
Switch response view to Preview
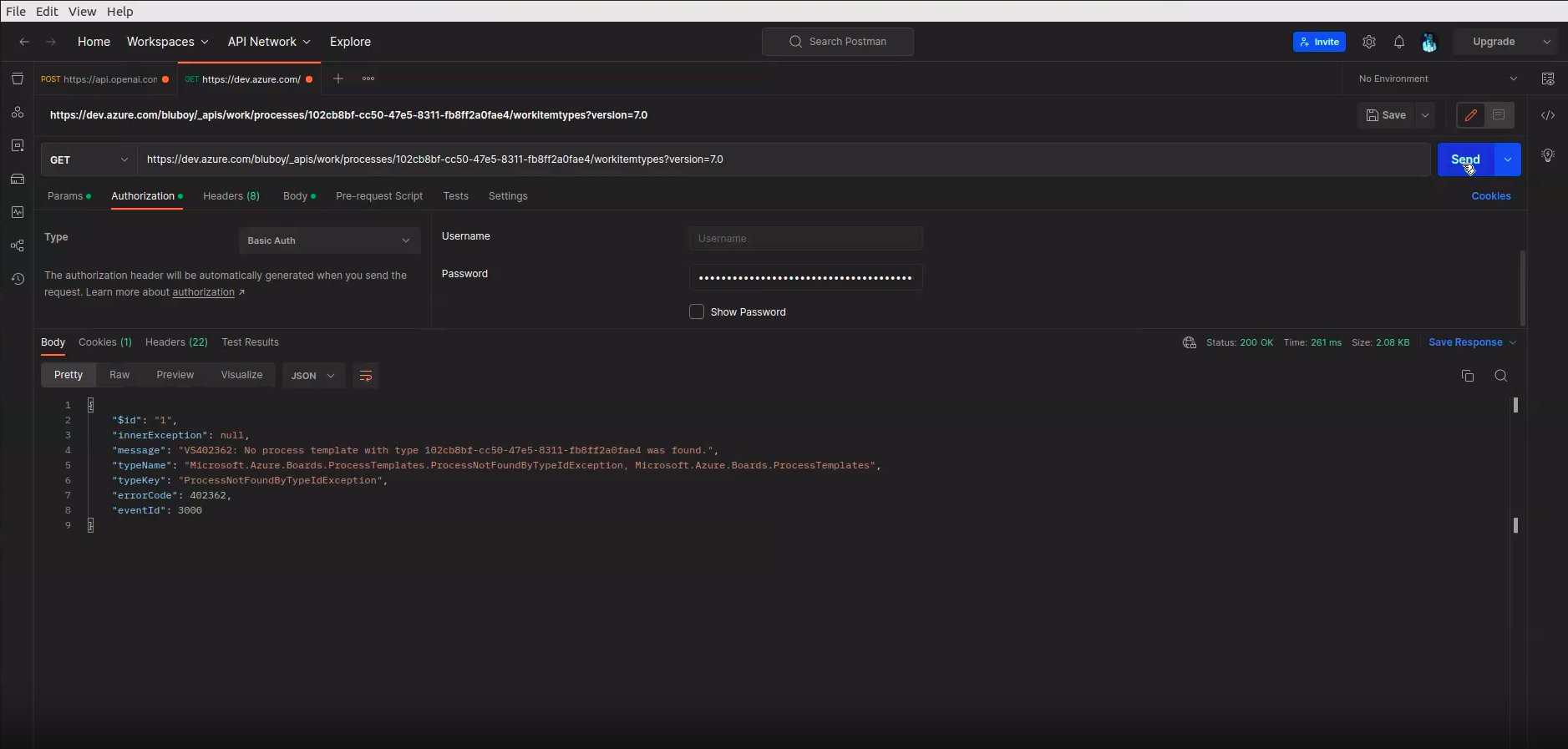pyautogui.click(x=175, y=375)
